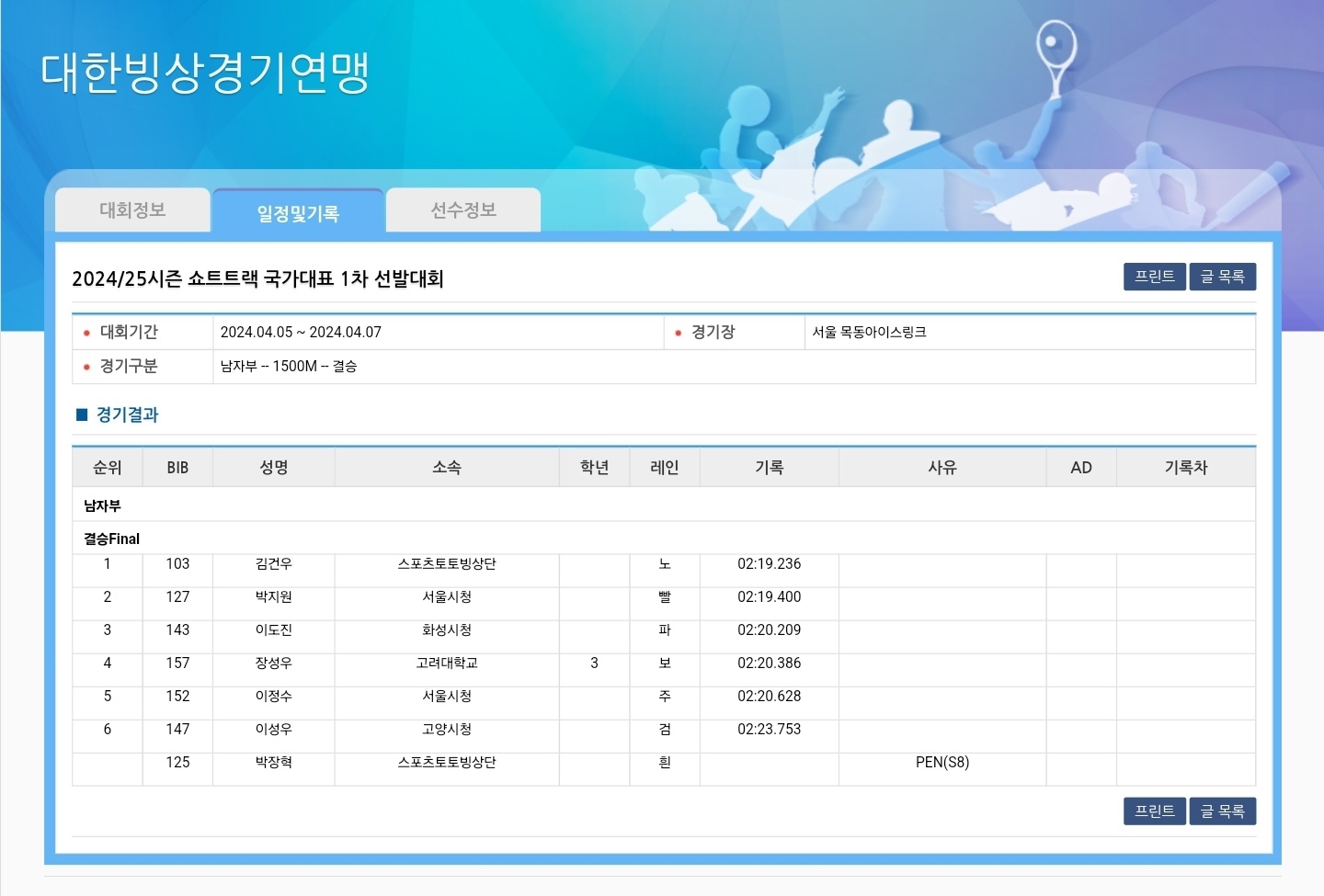This screenshot has width=1324, height=896.
Task: Select the 이도진 name cell
Action: 273,630
